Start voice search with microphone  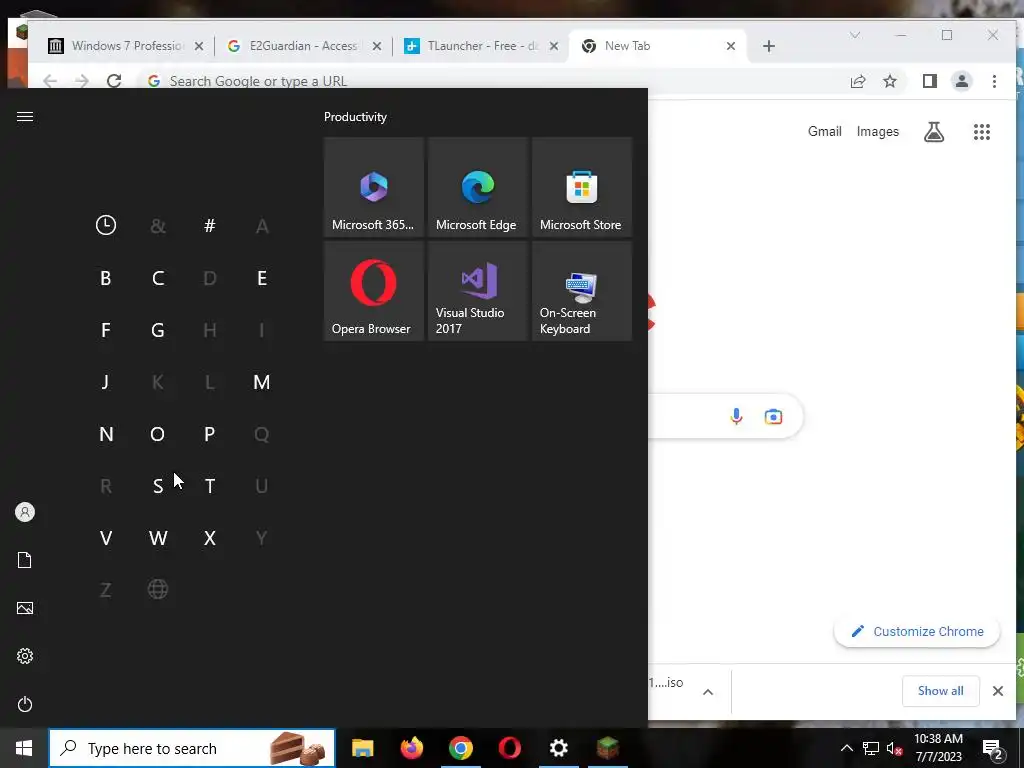coord(736,417)
